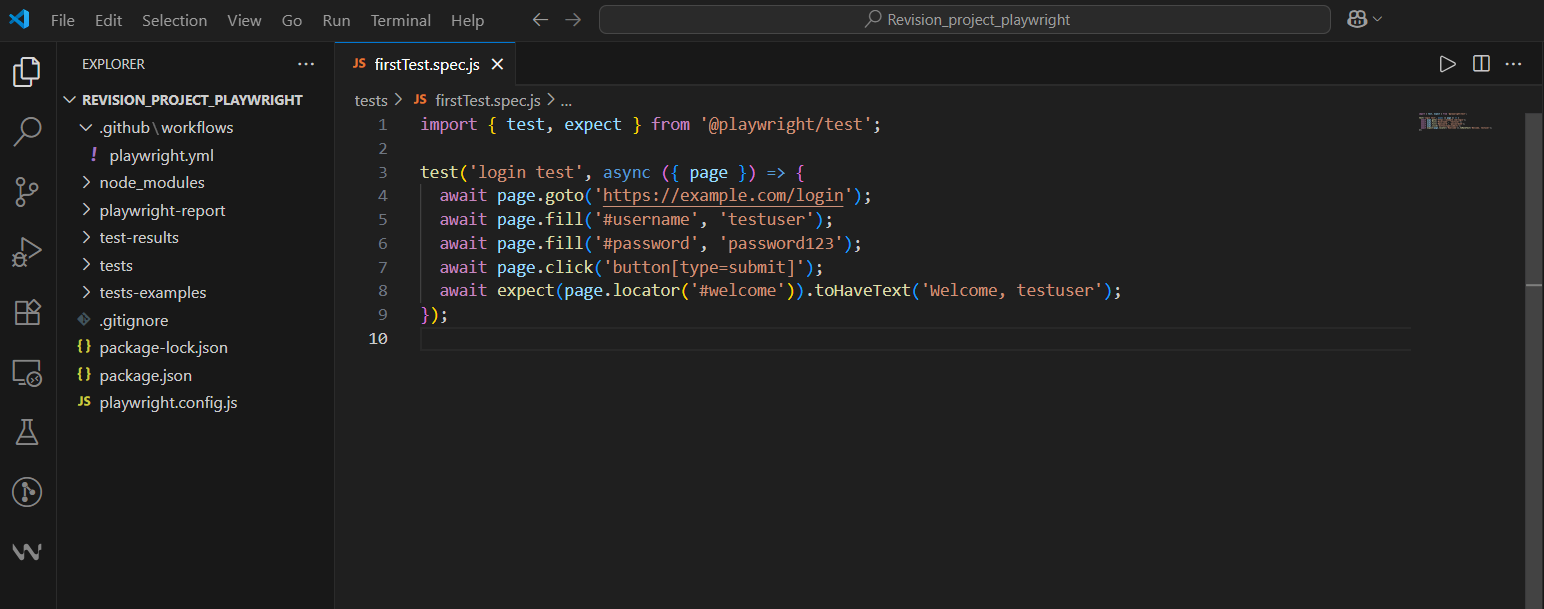Open Run and Debug view
Viewport: 1544px width, 609px height.
(27, 252)
